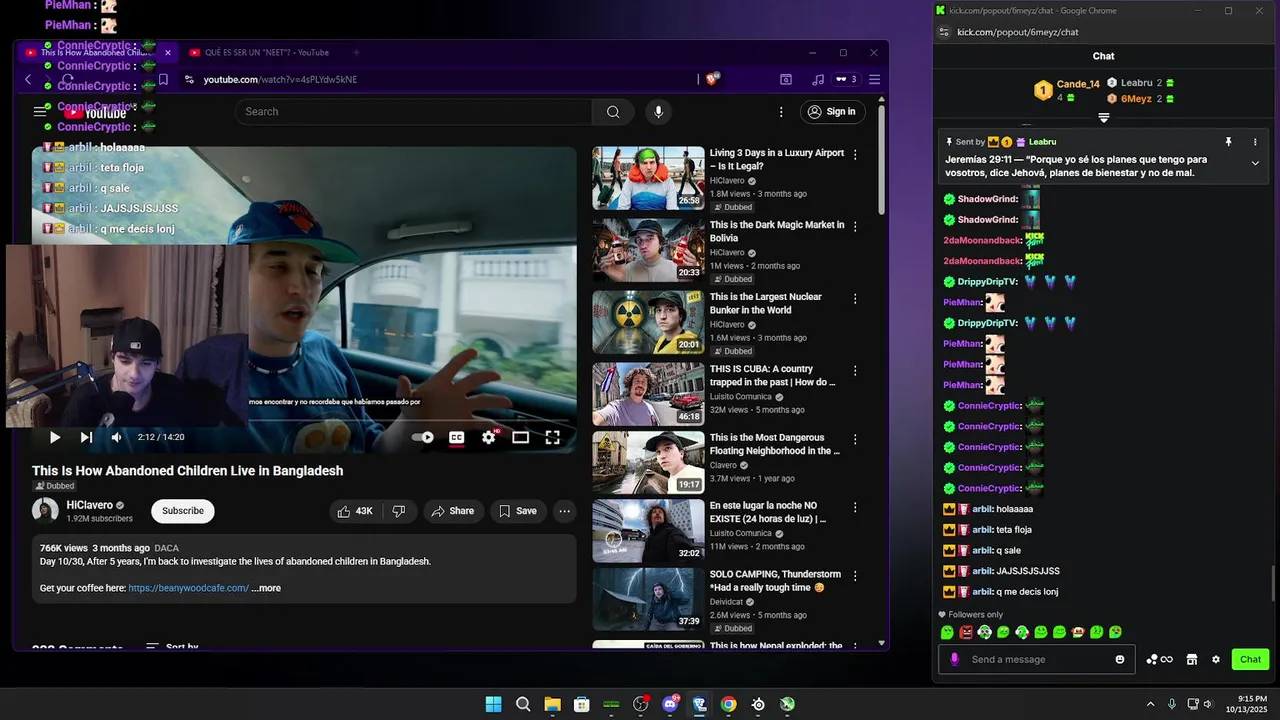1280x720 pixels.
Task: View site information in Kick popout
Action: click(x=943, y=32)
